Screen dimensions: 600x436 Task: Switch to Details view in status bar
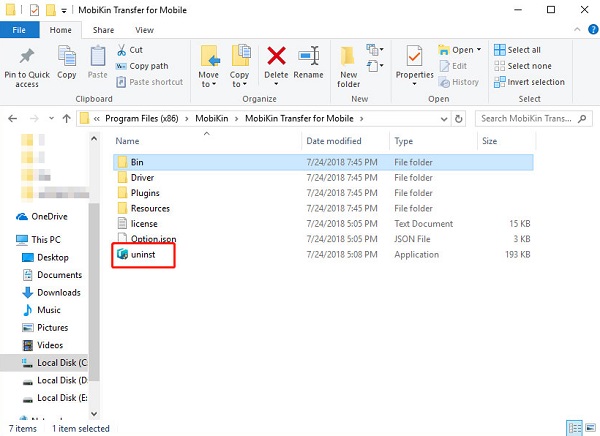574,428
